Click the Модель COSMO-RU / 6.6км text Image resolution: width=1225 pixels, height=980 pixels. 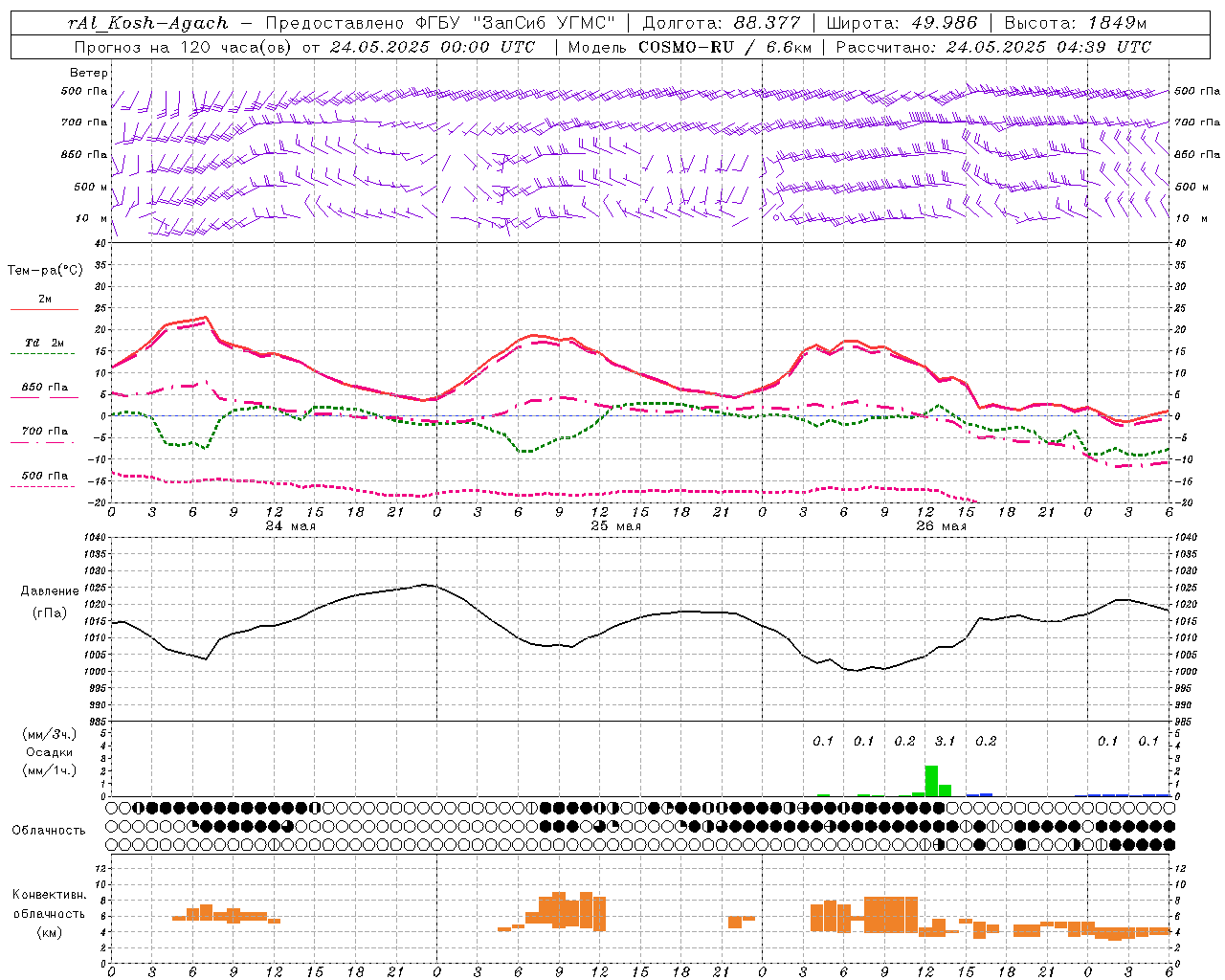point(692,47)
